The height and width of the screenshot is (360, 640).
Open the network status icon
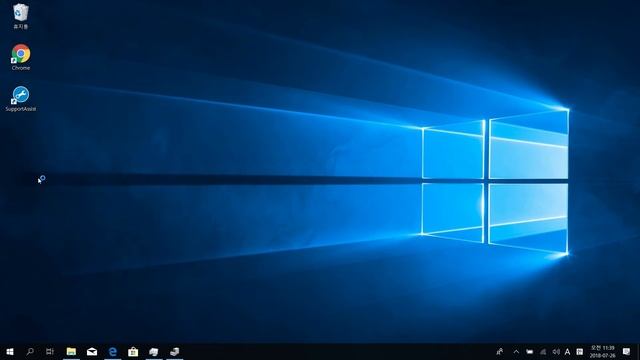[x=543, y=351]
